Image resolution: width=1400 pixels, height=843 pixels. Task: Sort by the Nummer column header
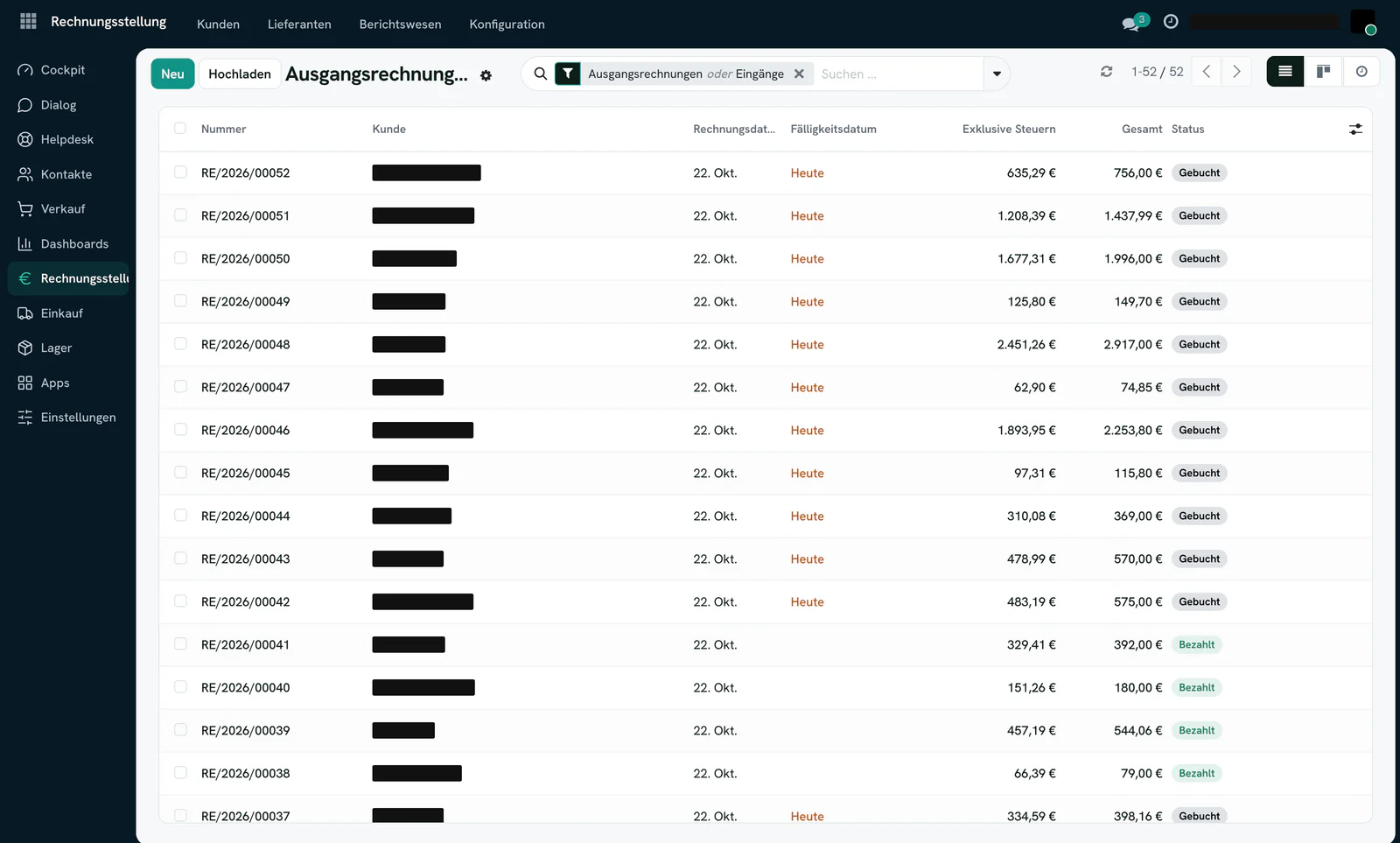pyautogui.click(x=223, y=130)
